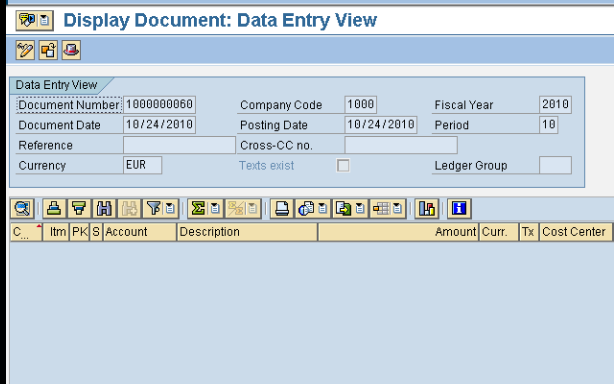The height and width of the screenshot is (384, 614).
Task: Click the 'Document Number' label
Action: [69, 105]
